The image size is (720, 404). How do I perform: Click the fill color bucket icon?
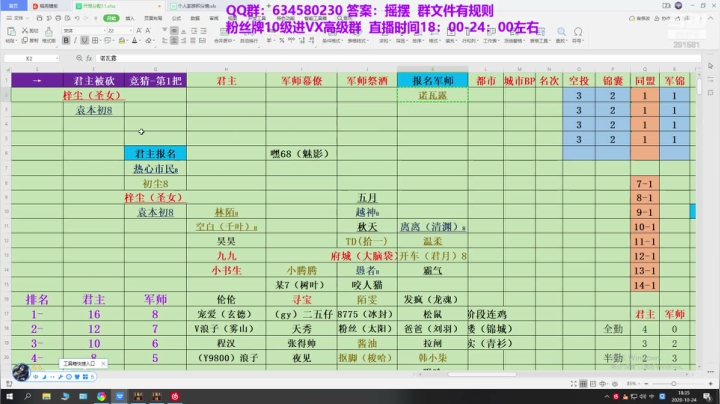pos(122,40)
